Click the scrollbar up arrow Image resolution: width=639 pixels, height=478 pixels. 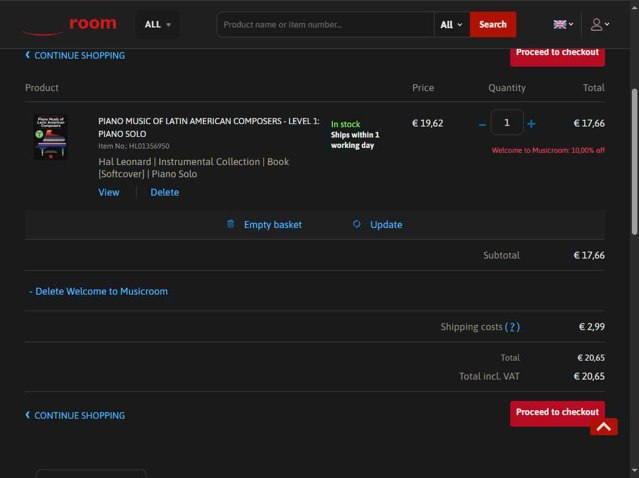pyautogui.click(x=635, y=7)
